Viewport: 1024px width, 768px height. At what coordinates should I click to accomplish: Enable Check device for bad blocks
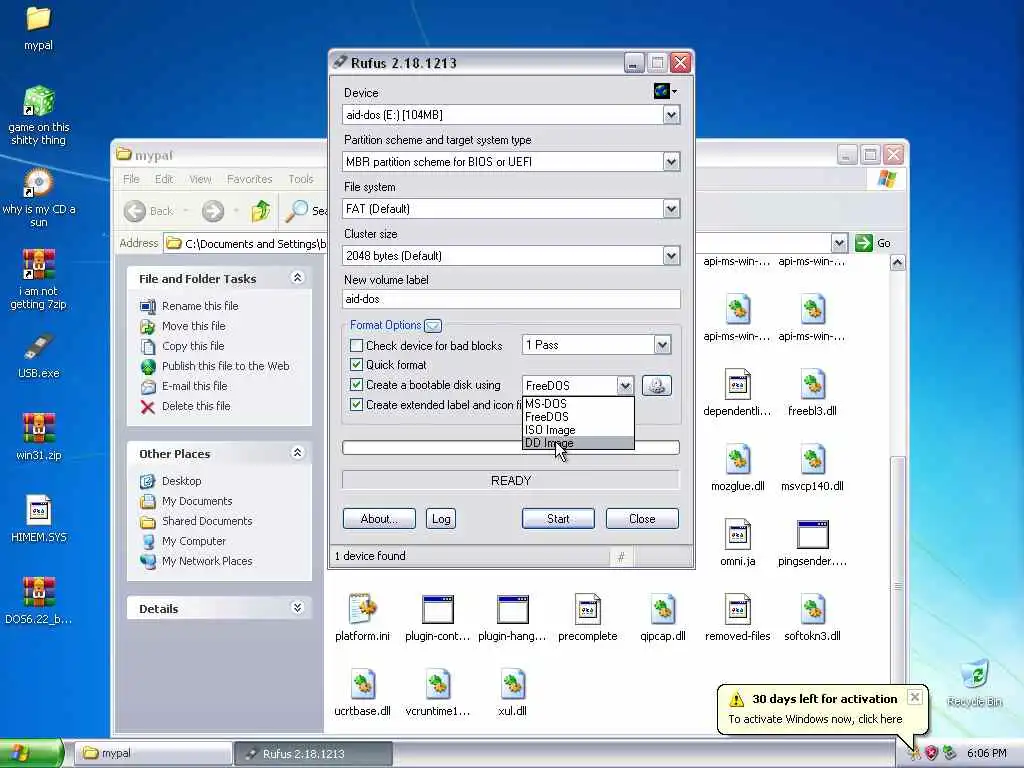(356, 345)
